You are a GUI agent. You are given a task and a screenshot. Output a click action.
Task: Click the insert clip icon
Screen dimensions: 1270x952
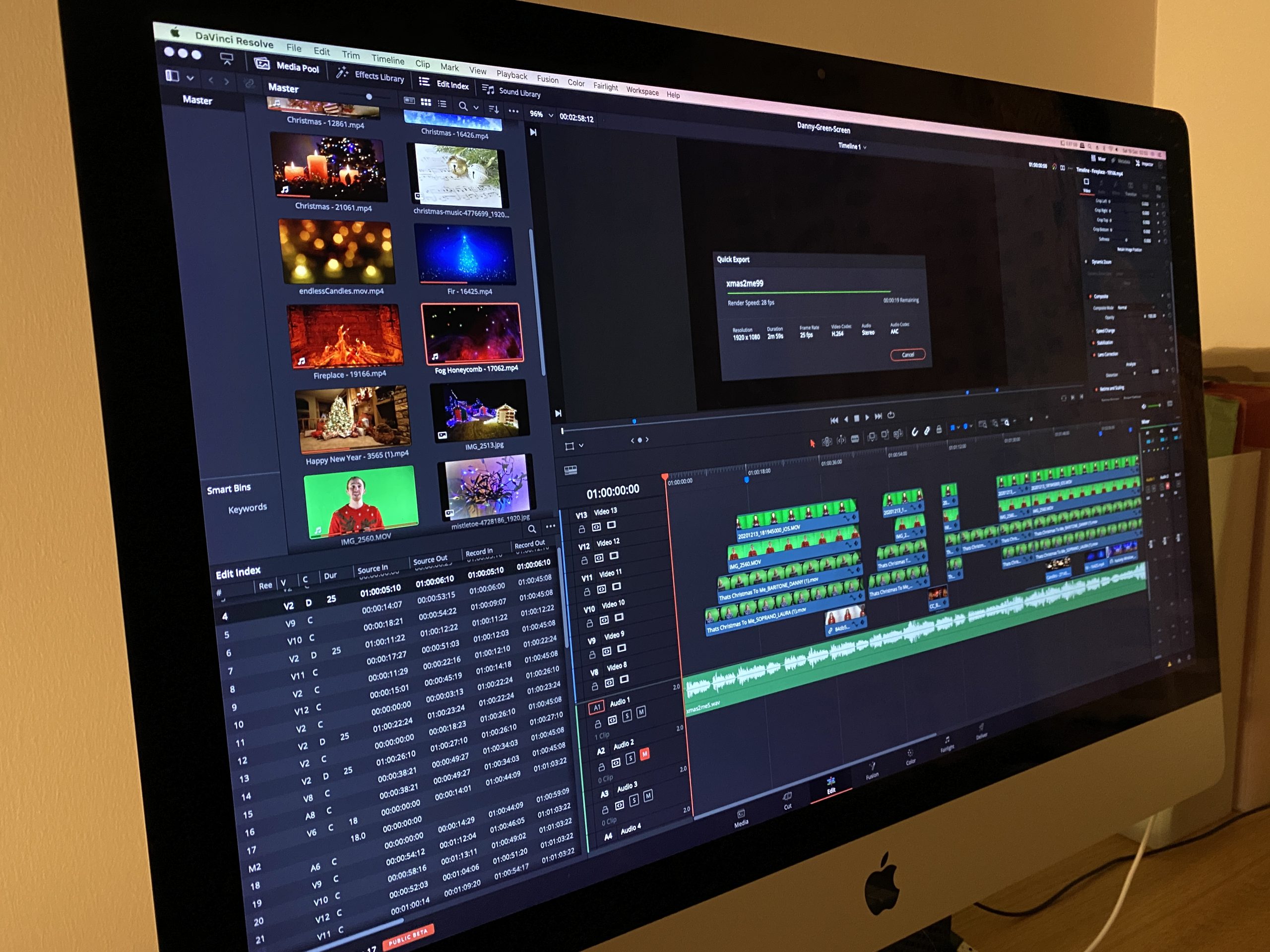(872, 437)
